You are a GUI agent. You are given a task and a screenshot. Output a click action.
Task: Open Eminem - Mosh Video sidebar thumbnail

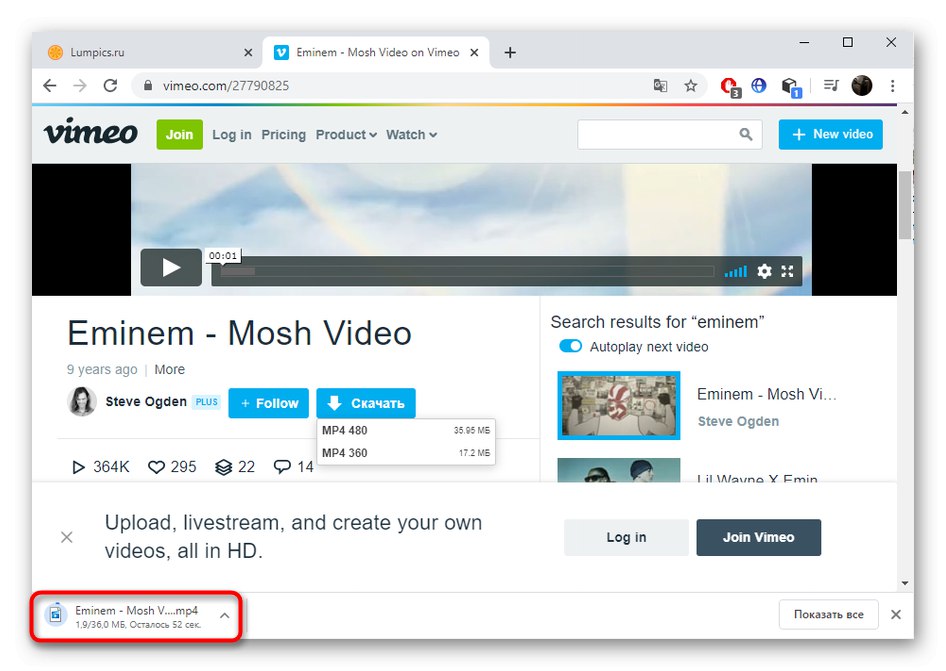coord(619,405)
